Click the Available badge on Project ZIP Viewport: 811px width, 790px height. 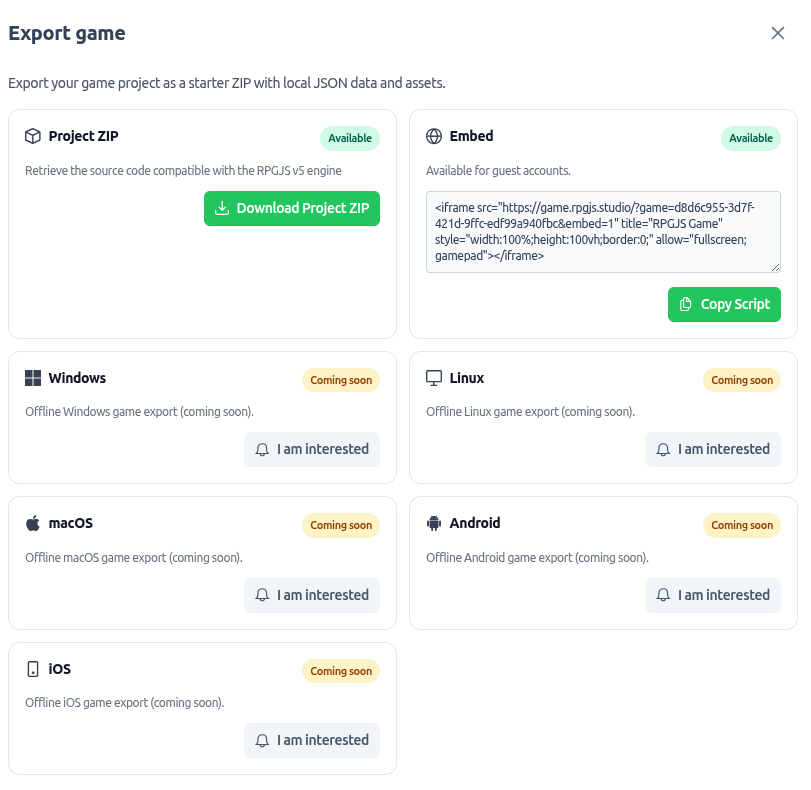tap(349, 138)
